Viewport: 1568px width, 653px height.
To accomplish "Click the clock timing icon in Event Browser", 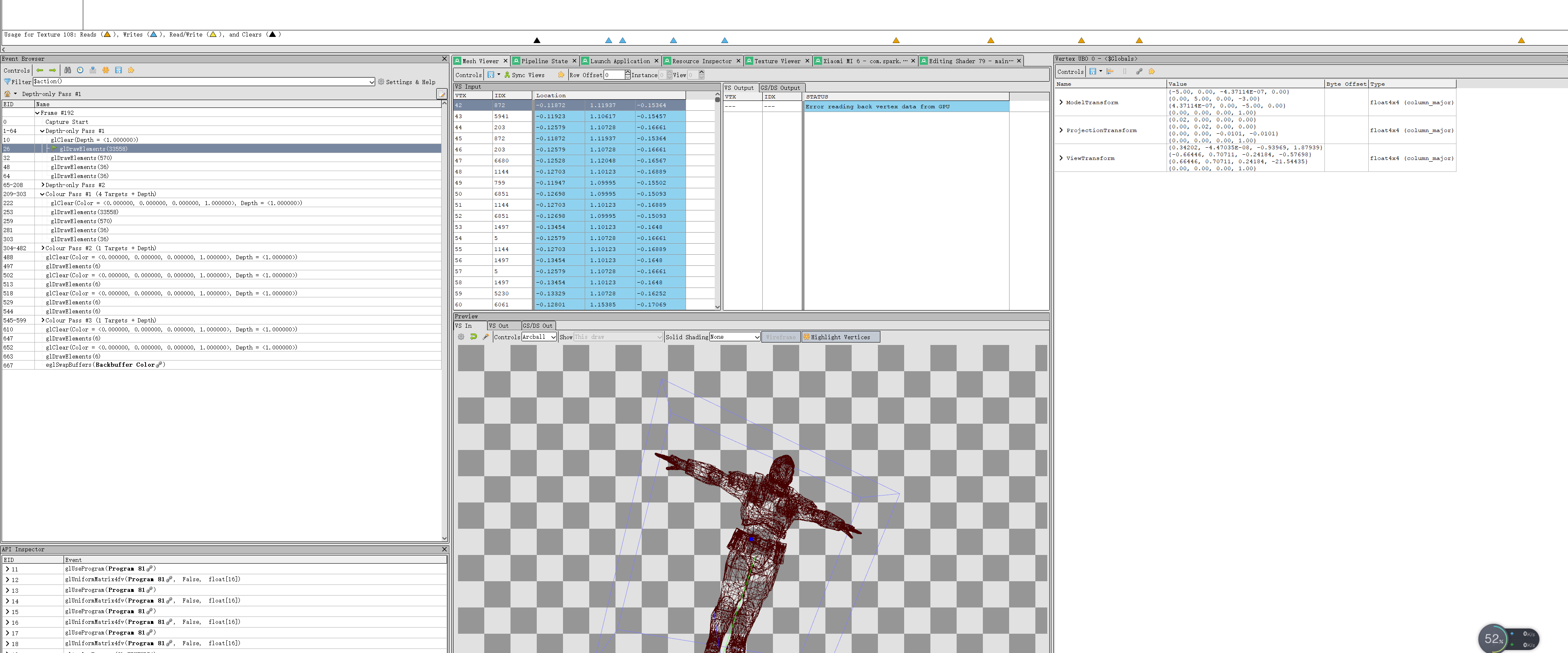I will click(80, 70).
